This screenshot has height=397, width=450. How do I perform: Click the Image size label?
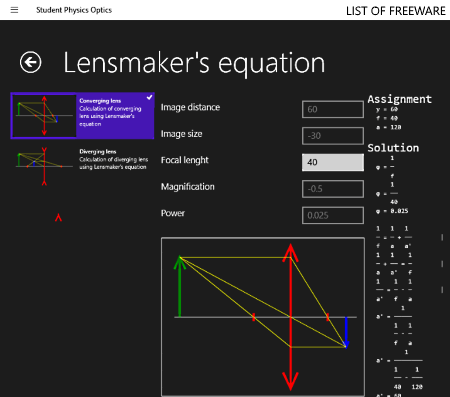(181, 134)
